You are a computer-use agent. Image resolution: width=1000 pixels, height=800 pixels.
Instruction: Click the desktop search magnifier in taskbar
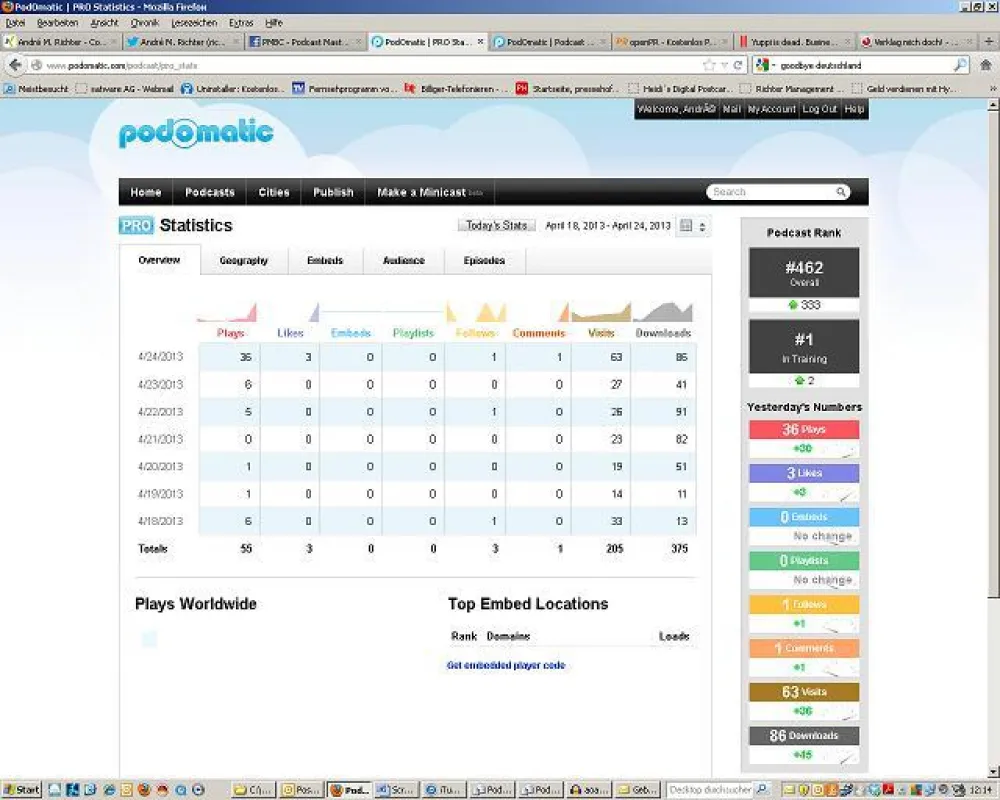click(761, 790)
